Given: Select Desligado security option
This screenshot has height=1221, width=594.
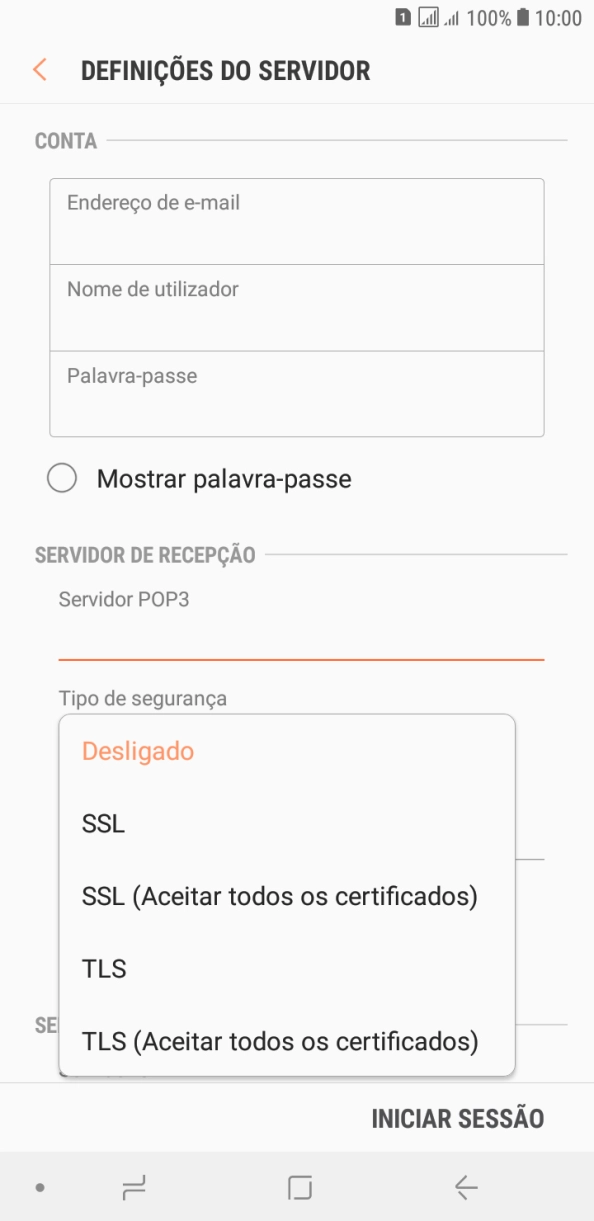Looking at the screenshot, I should coord(138,751).
